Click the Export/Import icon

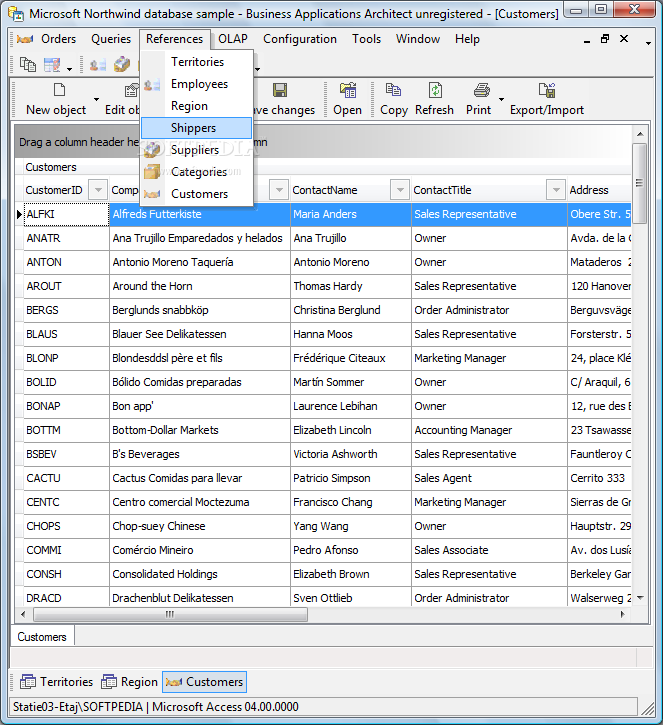[547, 90]
